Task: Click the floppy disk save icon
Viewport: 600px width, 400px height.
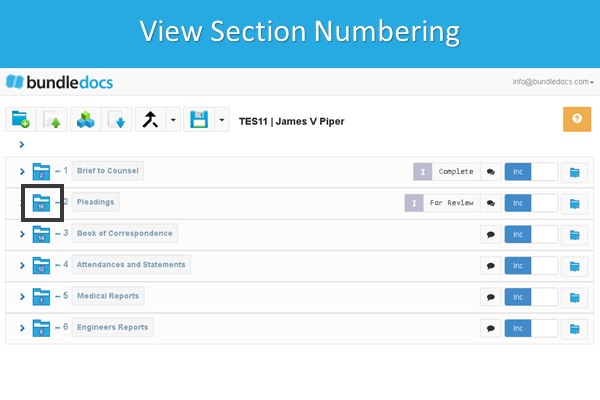Action: [x=199, y=120]
